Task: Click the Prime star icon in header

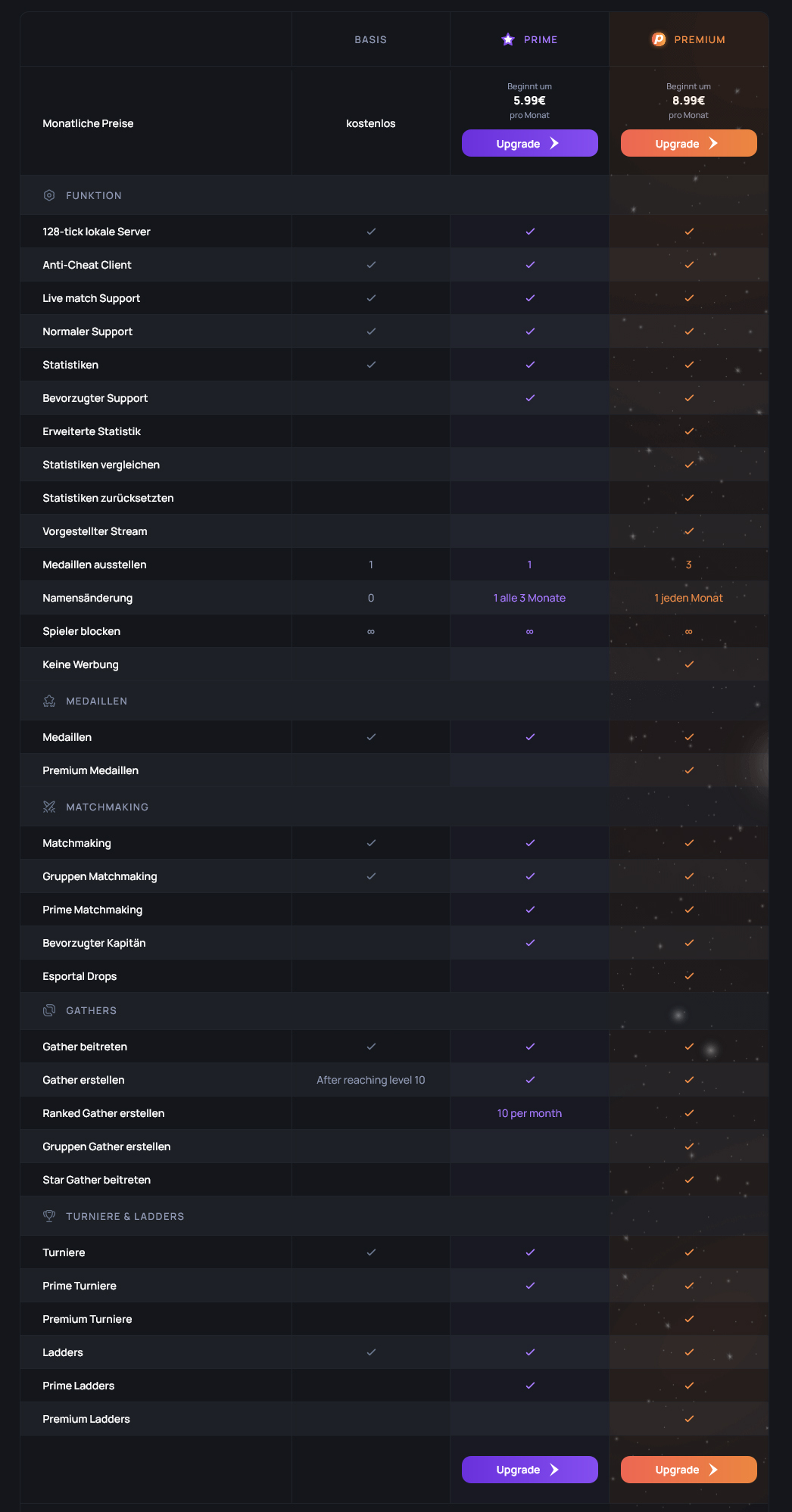Action: click(x=508, y=39)
